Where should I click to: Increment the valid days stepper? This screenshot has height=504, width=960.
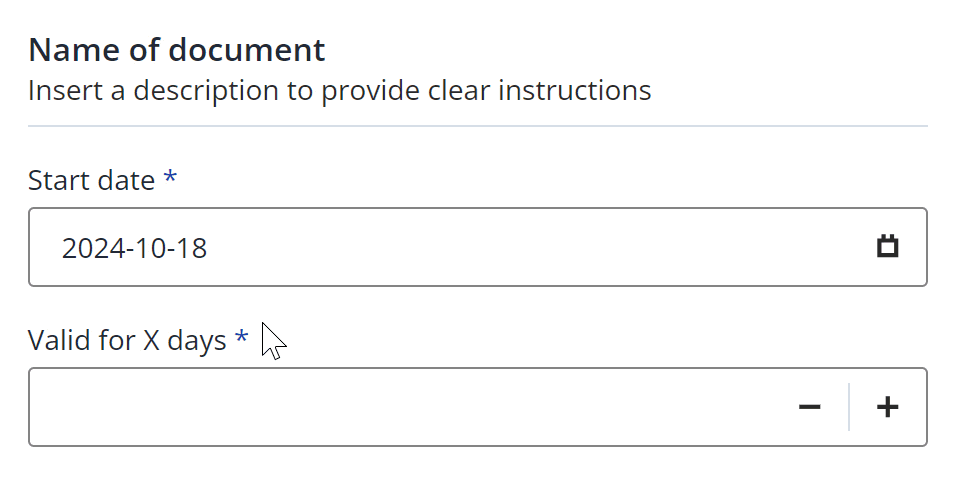(887, 407)
